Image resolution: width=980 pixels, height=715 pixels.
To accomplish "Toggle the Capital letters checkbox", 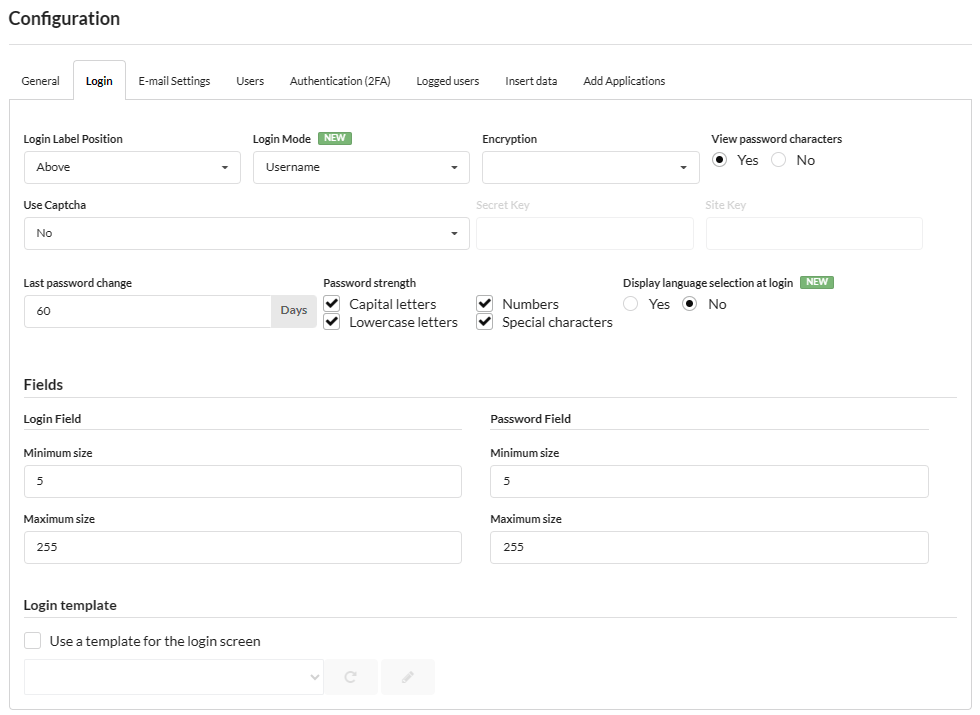I will click(x=332, y=304).
